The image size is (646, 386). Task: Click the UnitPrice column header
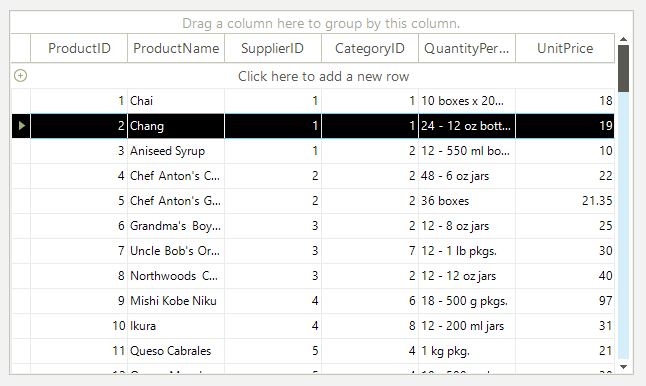pos(565,48)
